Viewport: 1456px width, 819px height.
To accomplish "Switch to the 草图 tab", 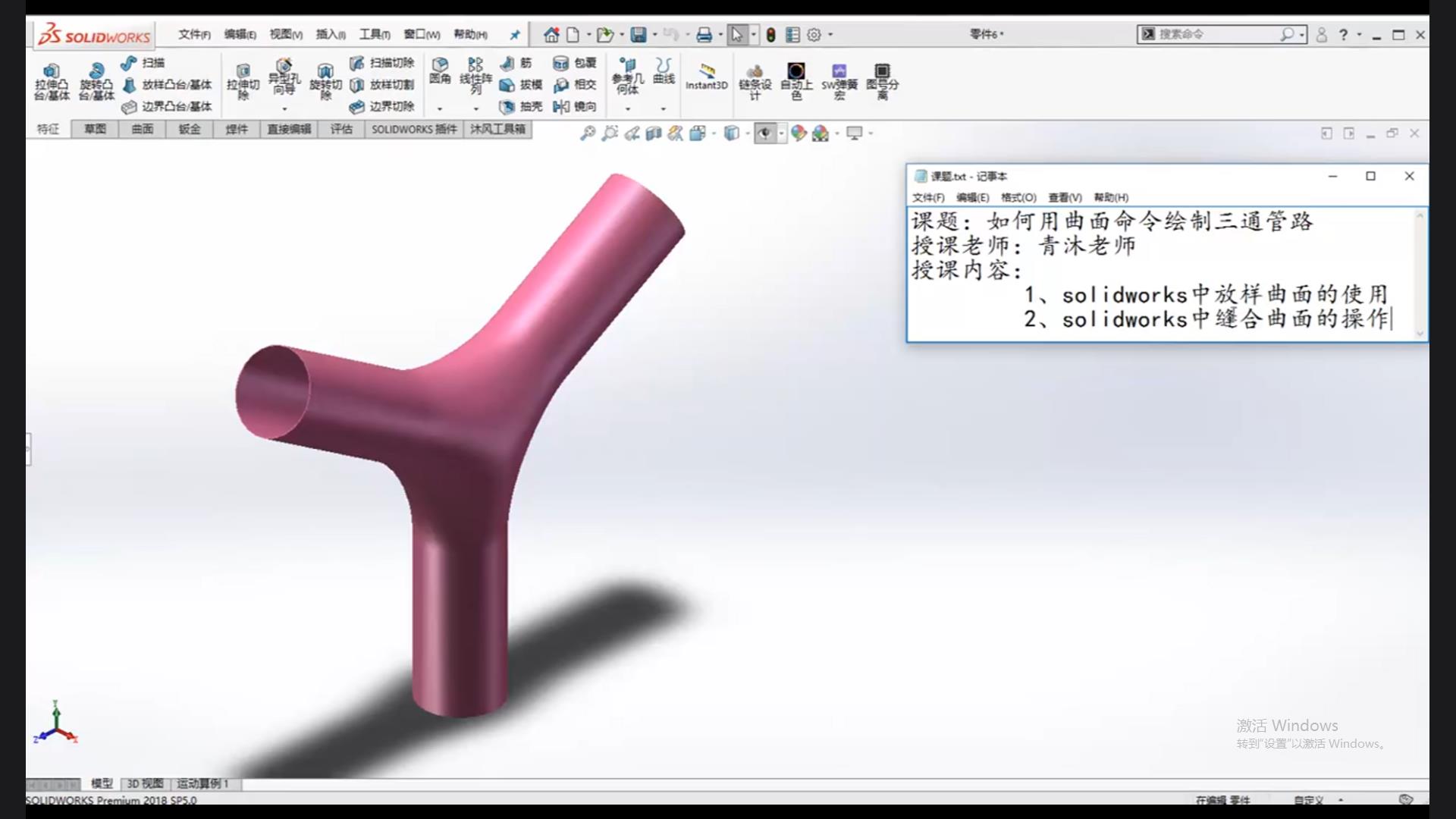I will (95, 130).
